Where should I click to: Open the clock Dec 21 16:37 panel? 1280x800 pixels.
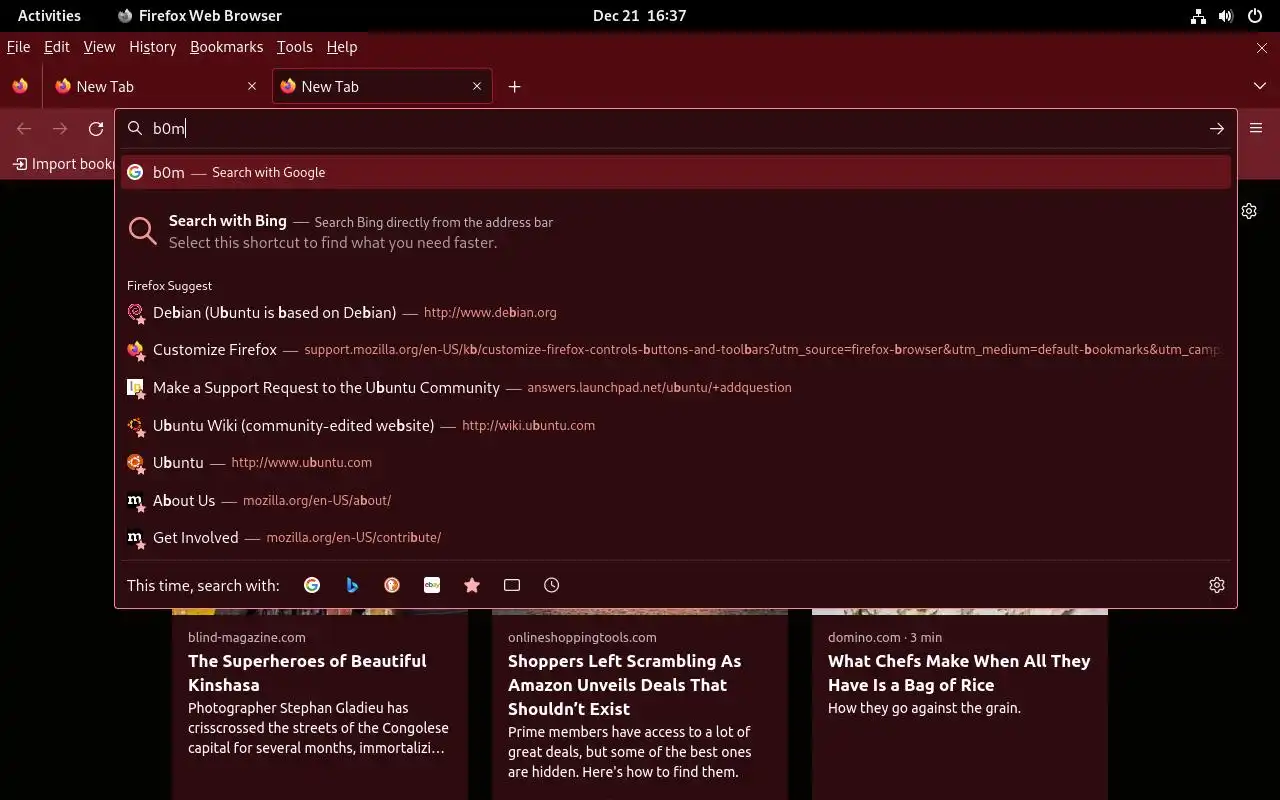(x=639, y=15)
